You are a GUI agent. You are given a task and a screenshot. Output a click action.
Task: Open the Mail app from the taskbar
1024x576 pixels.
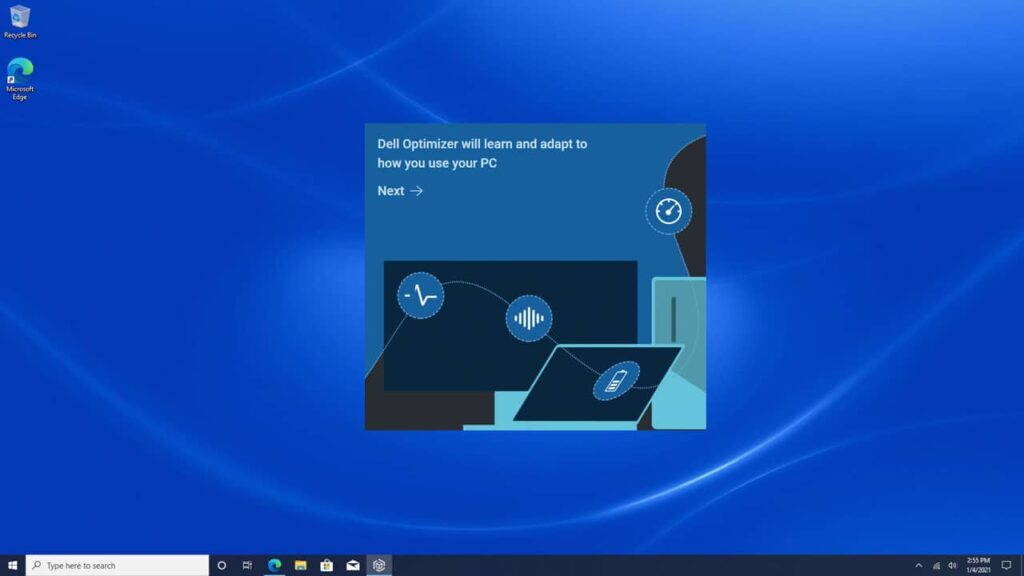353,564
